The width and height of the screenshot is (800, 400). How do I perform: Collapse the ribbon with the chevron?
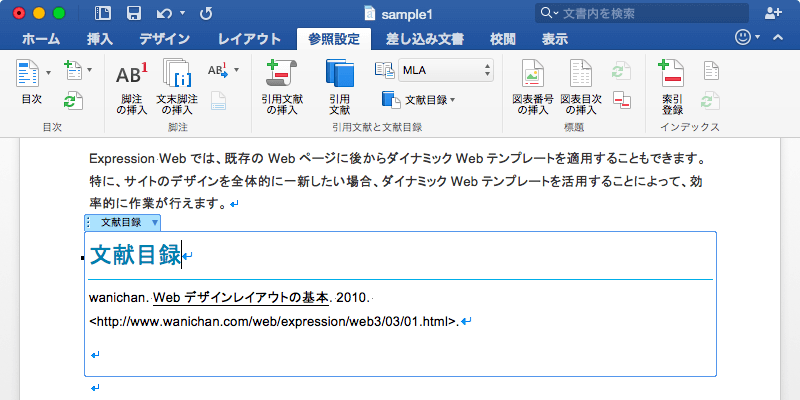click(x=778, y=37)
